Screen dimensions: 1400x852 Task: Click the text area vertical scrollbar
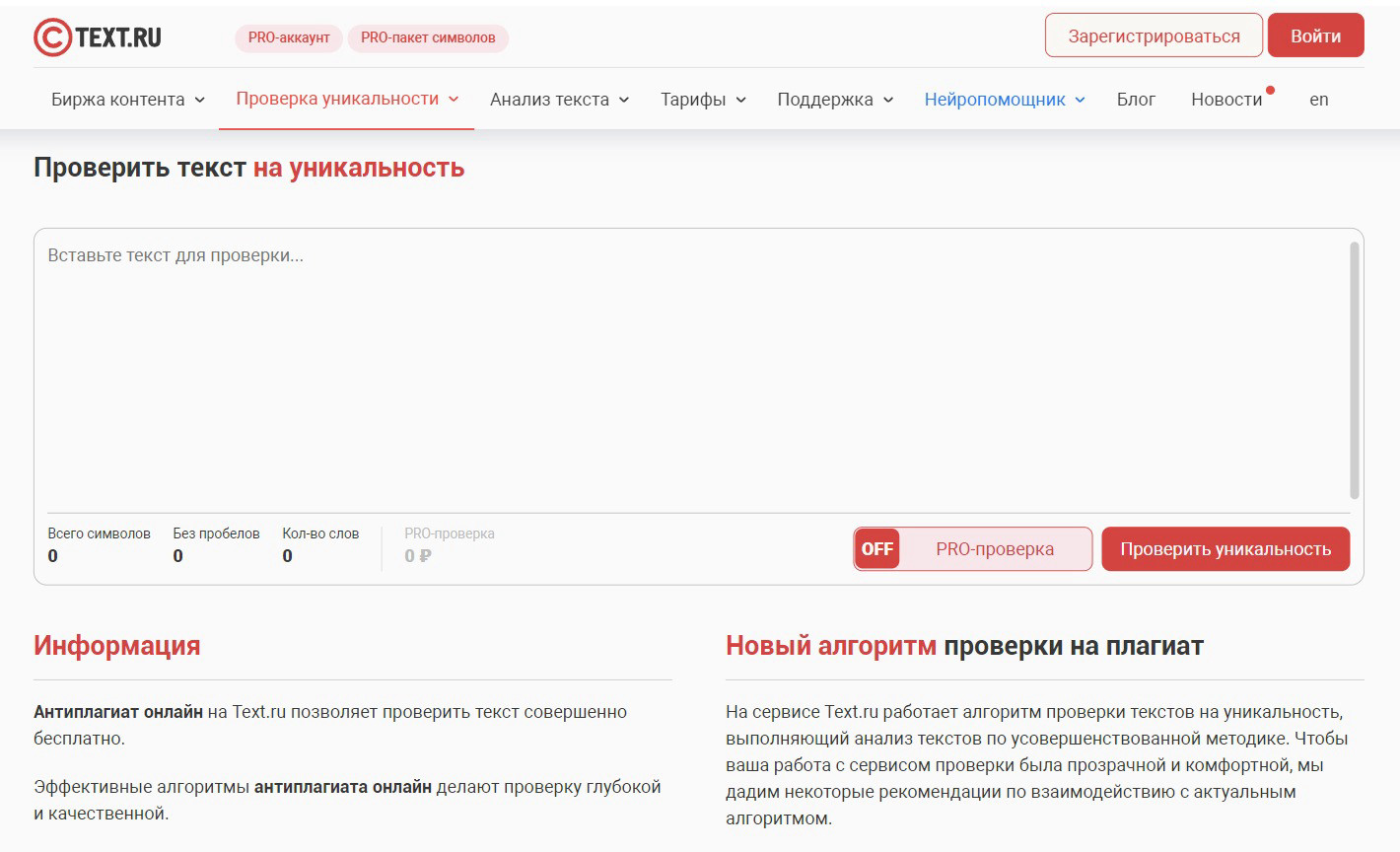click(x=1355, y=370)
